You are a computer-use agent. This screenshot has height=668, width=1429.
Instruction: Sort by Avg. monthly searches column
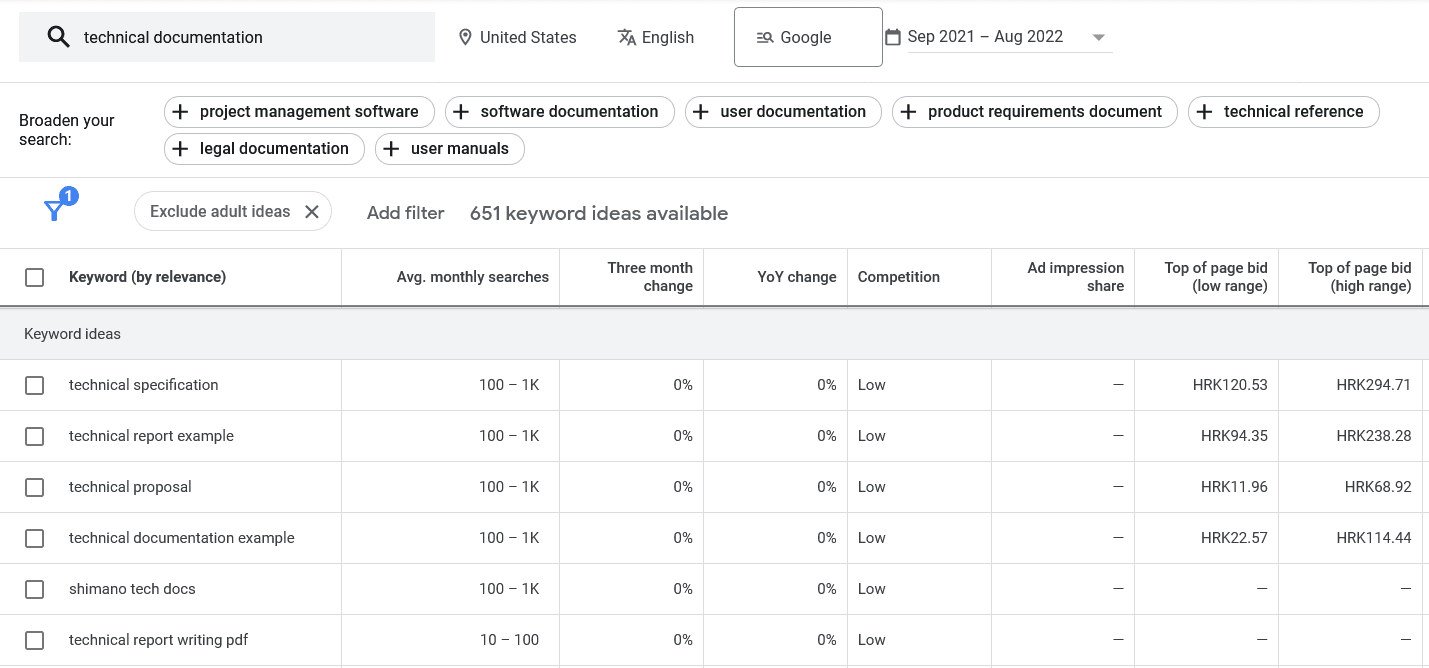[472, 277]
